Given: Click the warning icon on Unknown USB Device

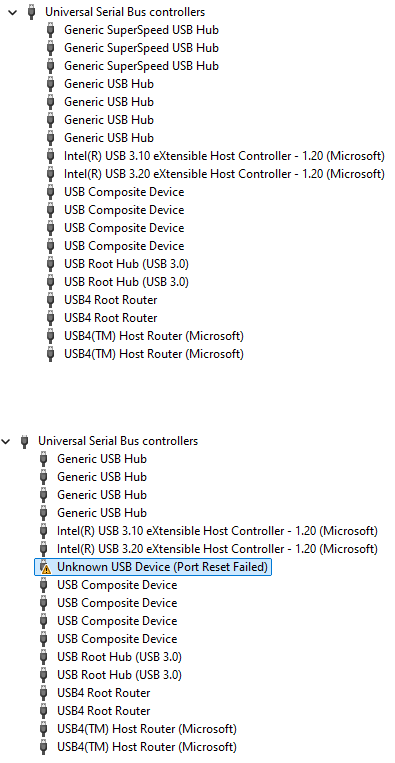Looking at the screenshot, I should tap(44, 567).
